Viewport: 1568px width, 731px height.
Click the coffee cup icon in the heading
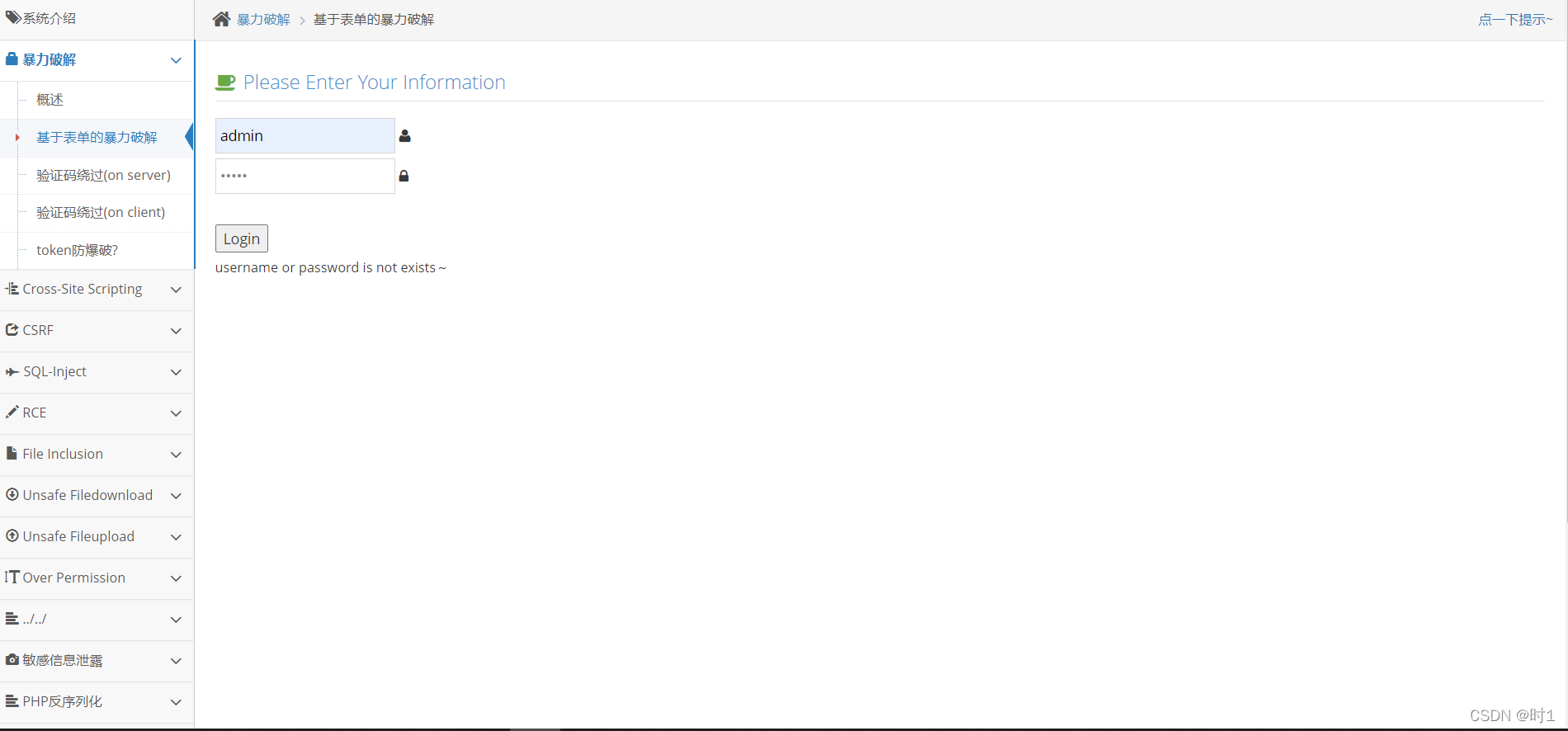tap(225, 83)
